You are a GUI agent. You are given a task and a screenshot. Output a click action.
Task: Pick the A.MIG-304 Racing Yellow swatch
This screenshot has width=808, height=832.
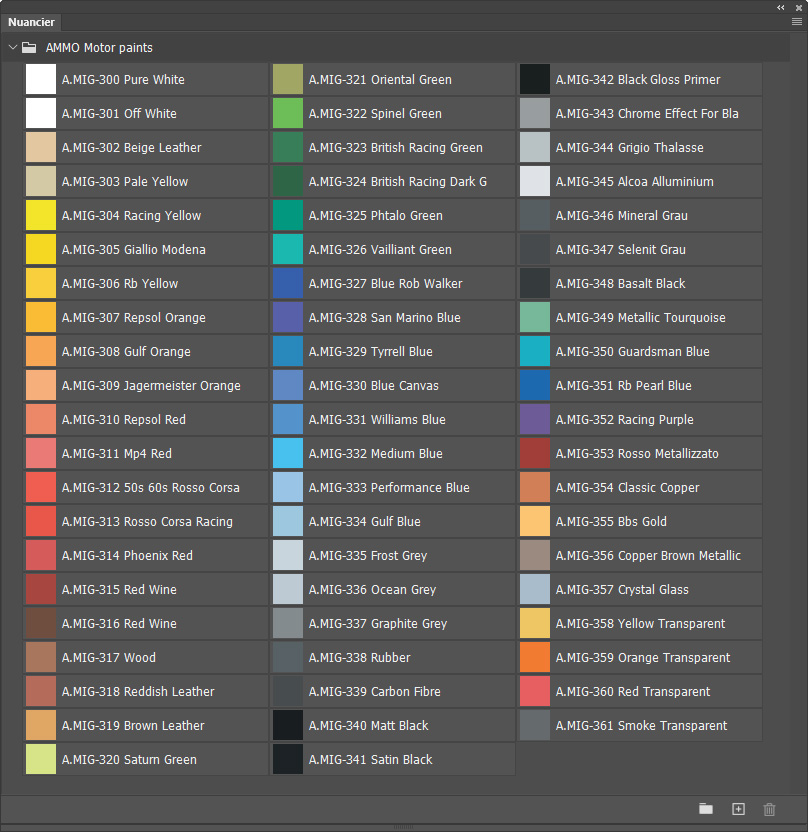coord(41,215)
